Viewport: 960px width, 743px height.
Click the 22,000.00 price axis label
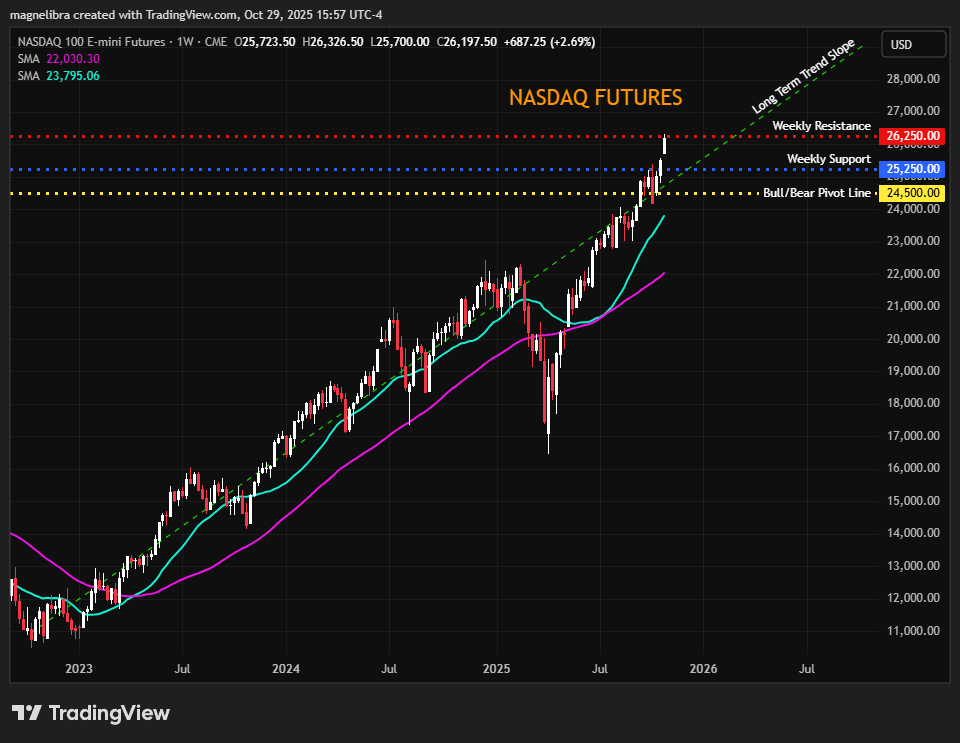(913, 274)
